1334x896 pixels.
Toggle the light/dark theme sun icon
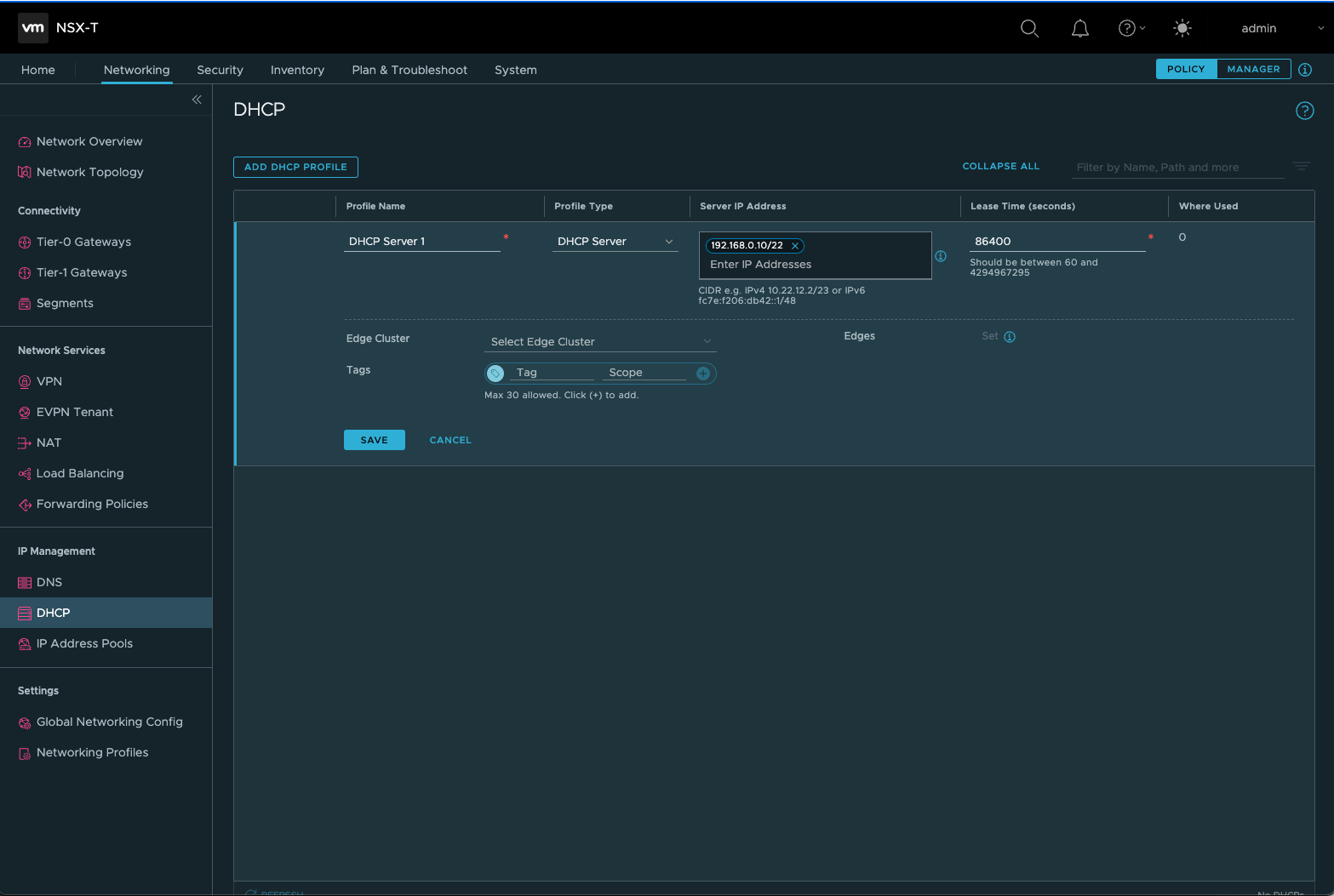(x=1182, y=28)
